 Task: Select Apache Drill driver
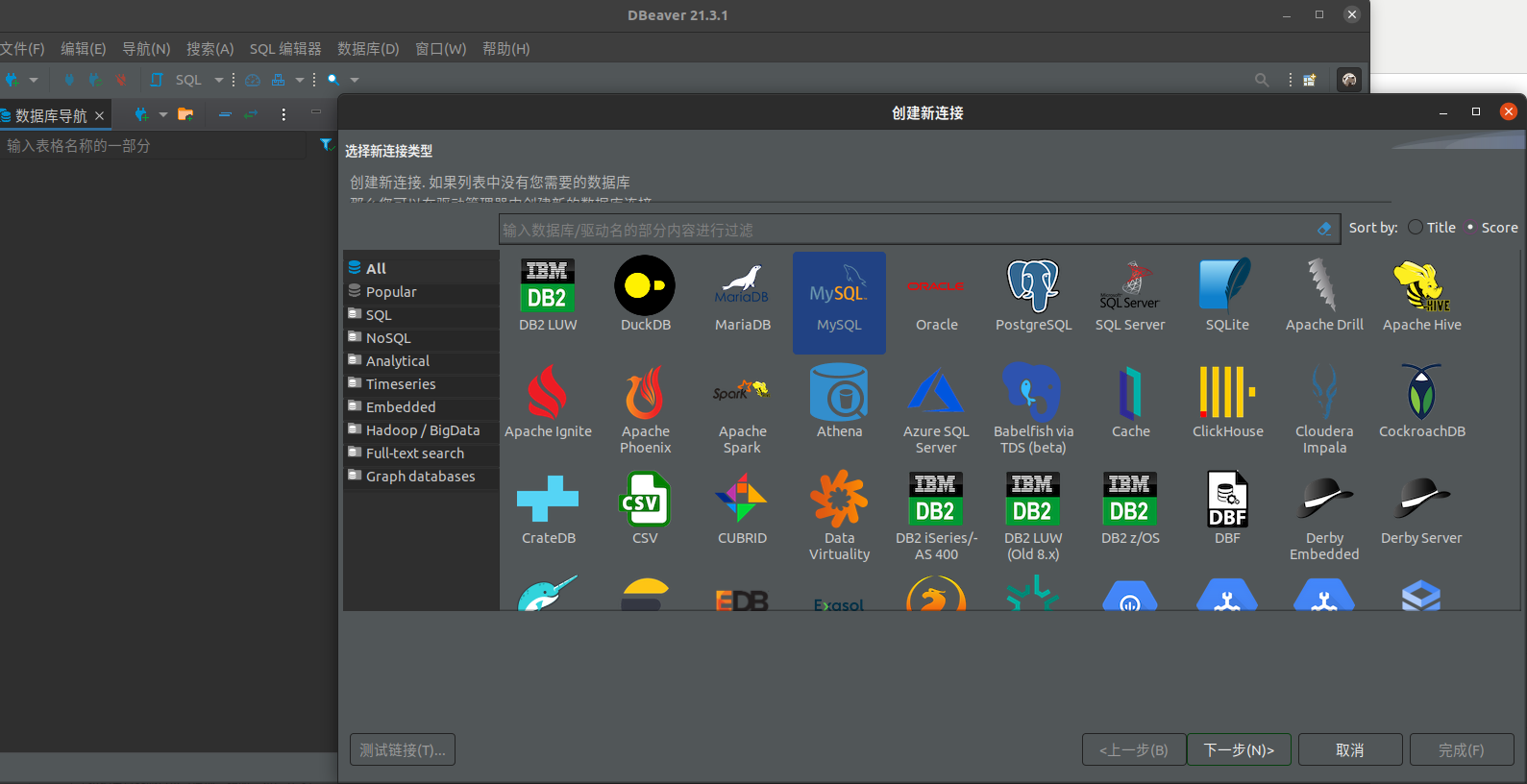[x=1324, y=296]
